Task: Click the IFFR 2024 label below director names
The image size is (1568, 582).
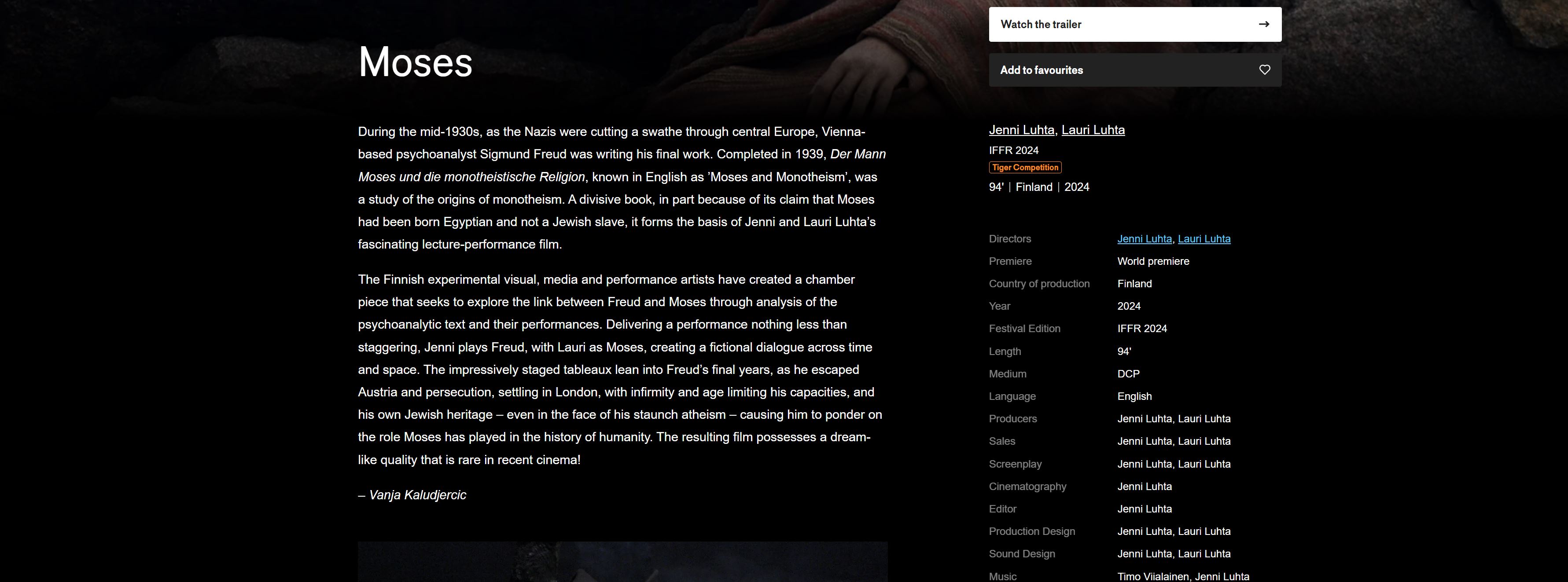Action: pos(1013,150)
